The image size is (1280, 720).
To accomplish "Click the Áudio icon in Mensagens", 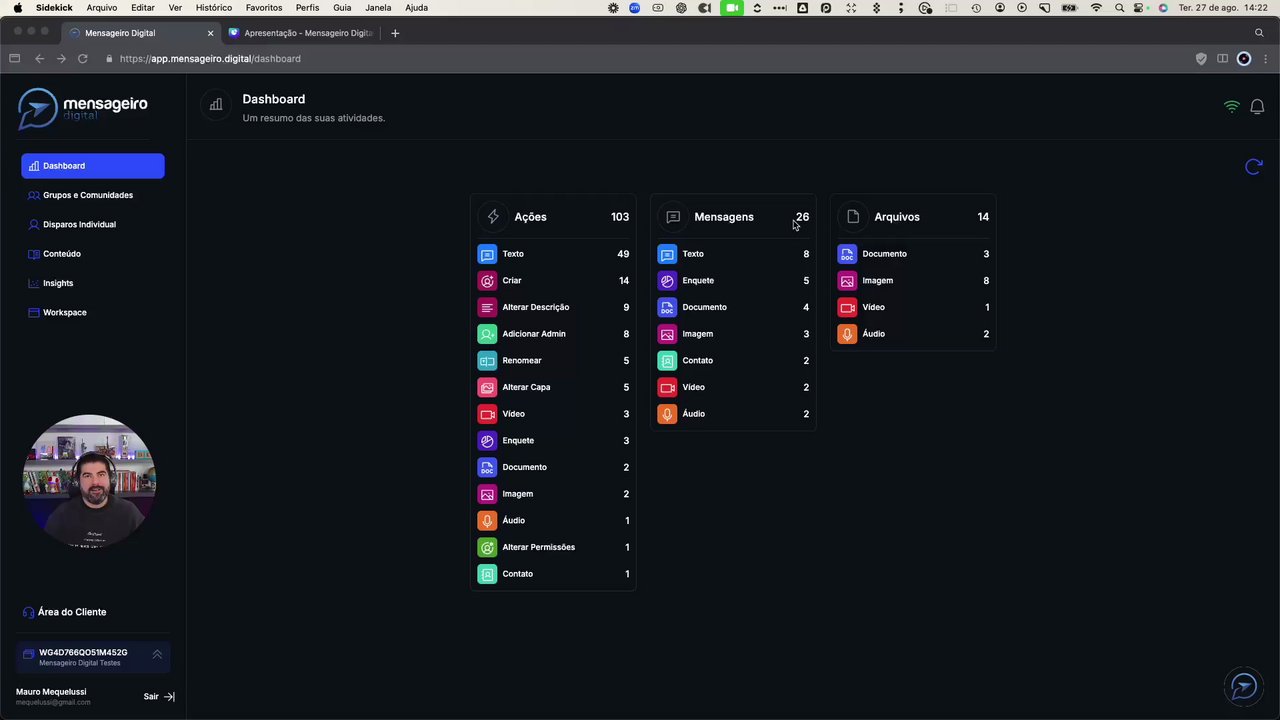I will (667, 414).
